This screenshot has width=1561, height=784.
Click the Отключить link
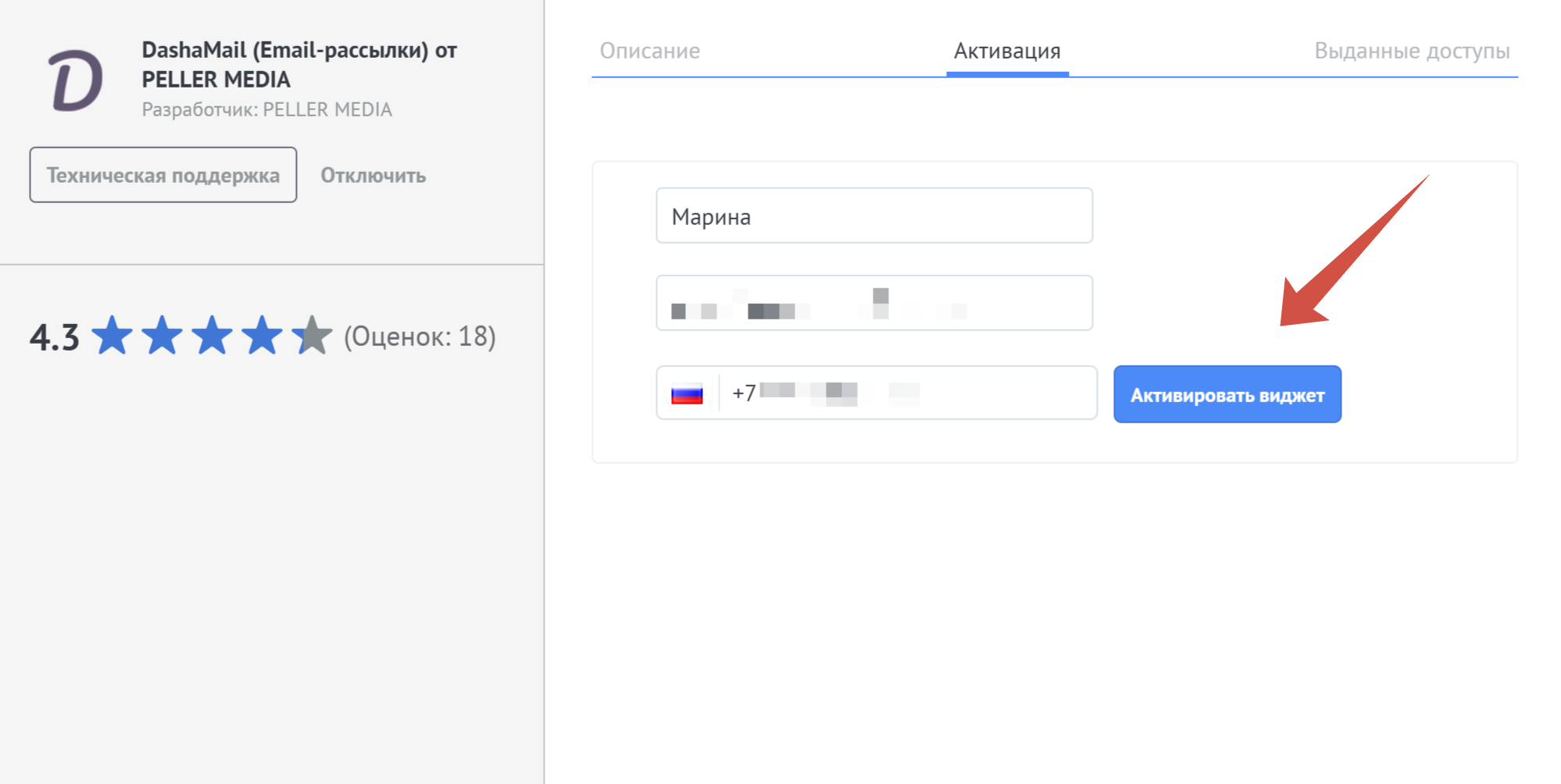[x=373, y=175]
